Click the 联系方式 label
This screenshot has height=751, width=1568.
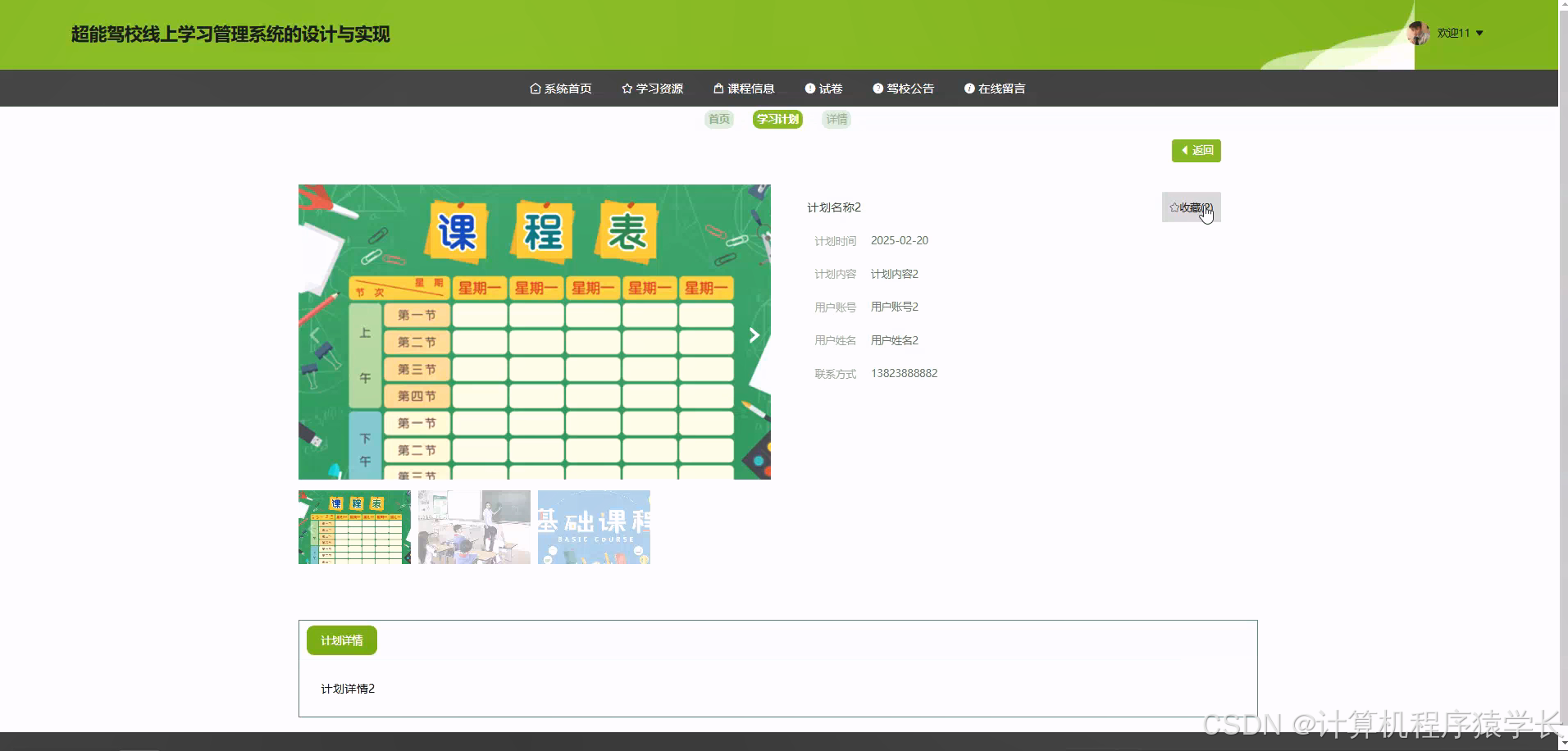coord(835,374)
